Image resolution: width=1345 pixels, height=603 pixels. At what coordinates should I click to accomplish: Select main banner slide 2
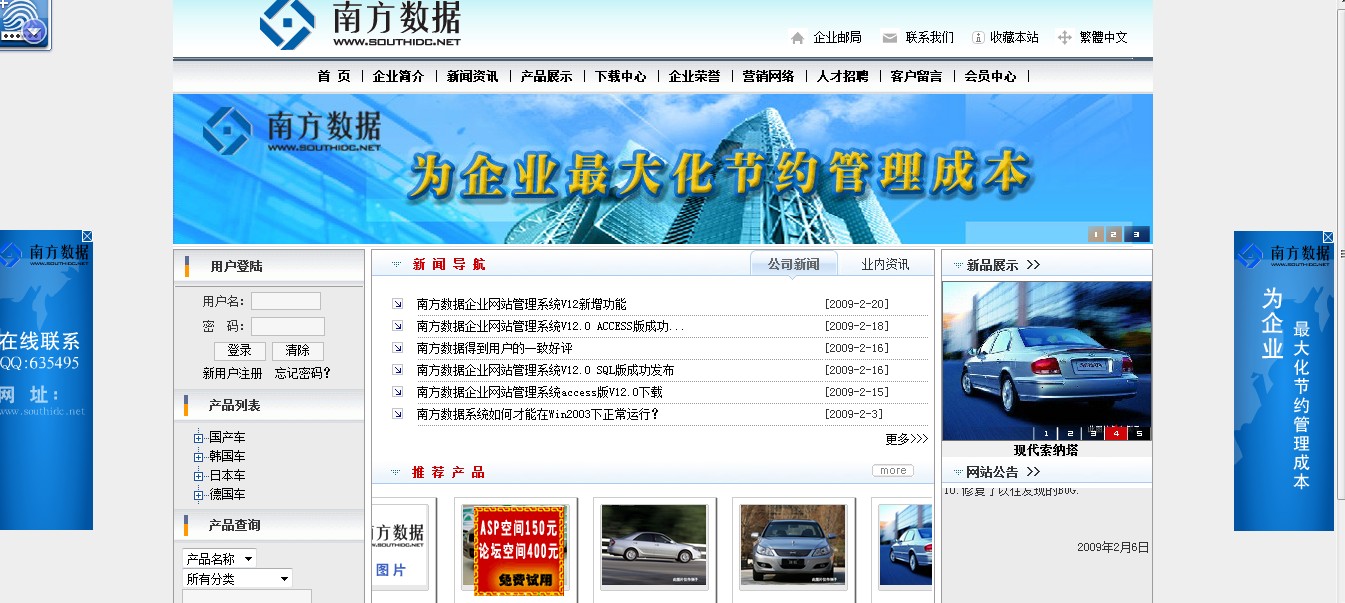click(x=1115, y=235)
